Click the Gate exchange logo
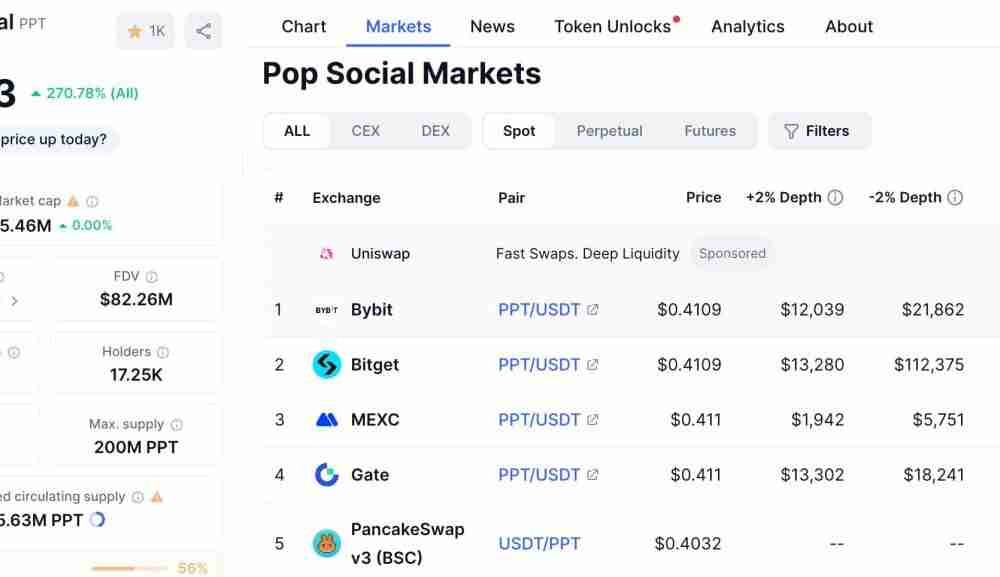Viewport: 1000px width, 577px height. coord(327,475)
